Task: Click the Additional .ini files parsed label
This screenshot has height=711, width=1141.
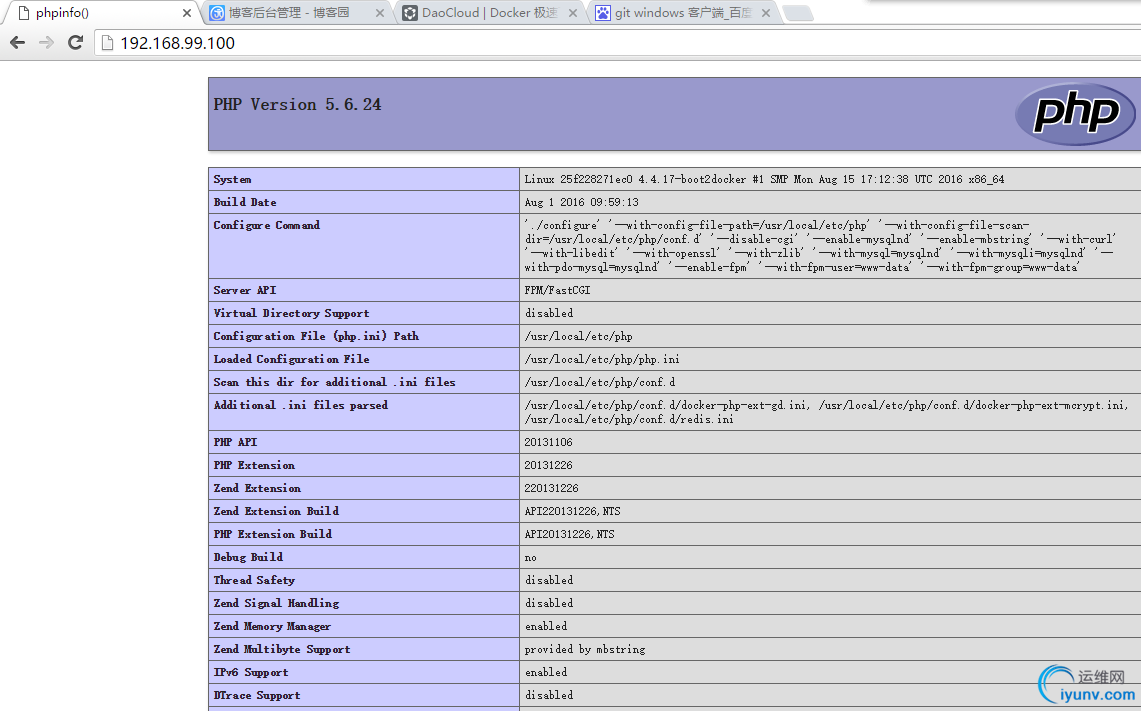Action: 301,405
